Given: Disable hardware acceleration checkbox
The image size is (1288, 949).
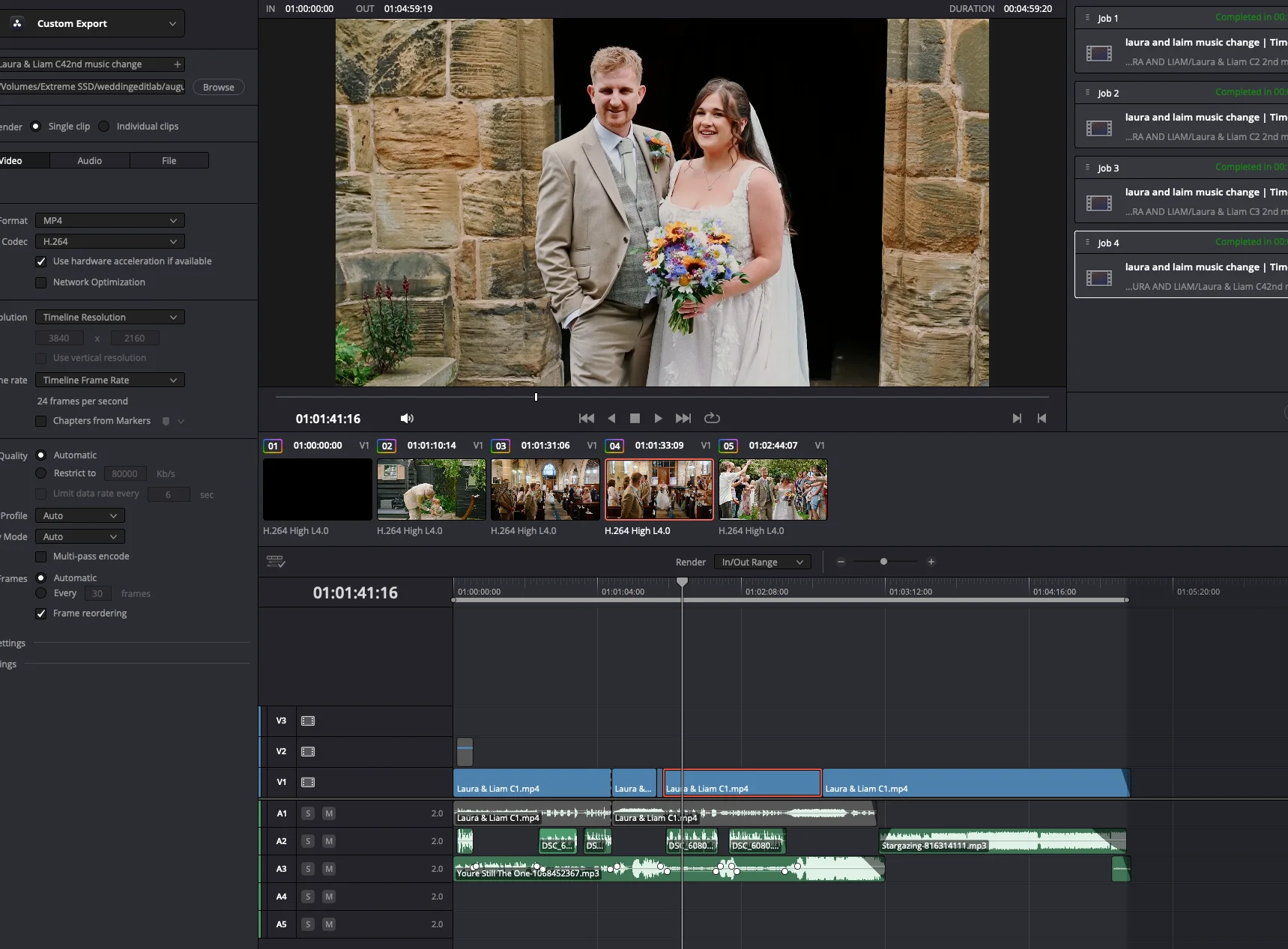Looking at the screenshot, I should tap(41, 261).
